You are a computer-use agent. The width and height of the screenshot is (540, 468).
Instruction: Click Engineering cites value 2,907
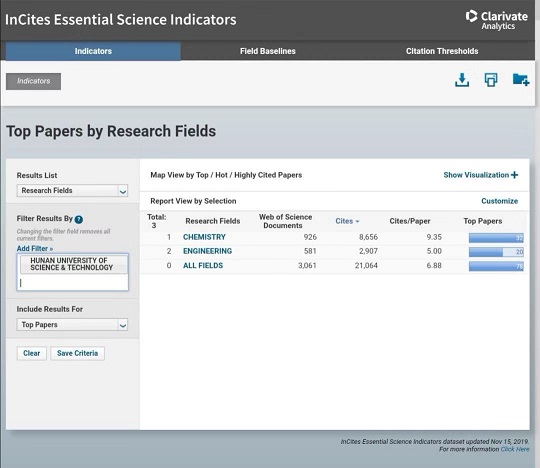(368, 251)
